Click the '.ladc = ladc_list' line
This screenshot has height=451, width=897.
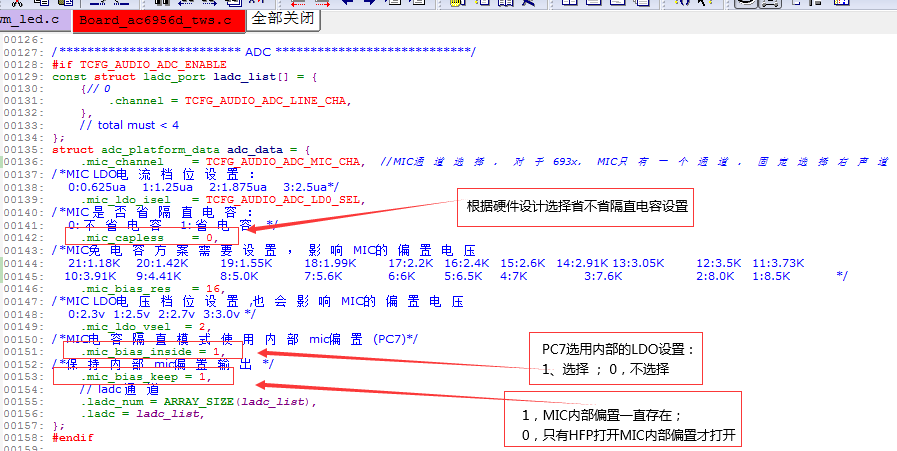coord(142,414)
